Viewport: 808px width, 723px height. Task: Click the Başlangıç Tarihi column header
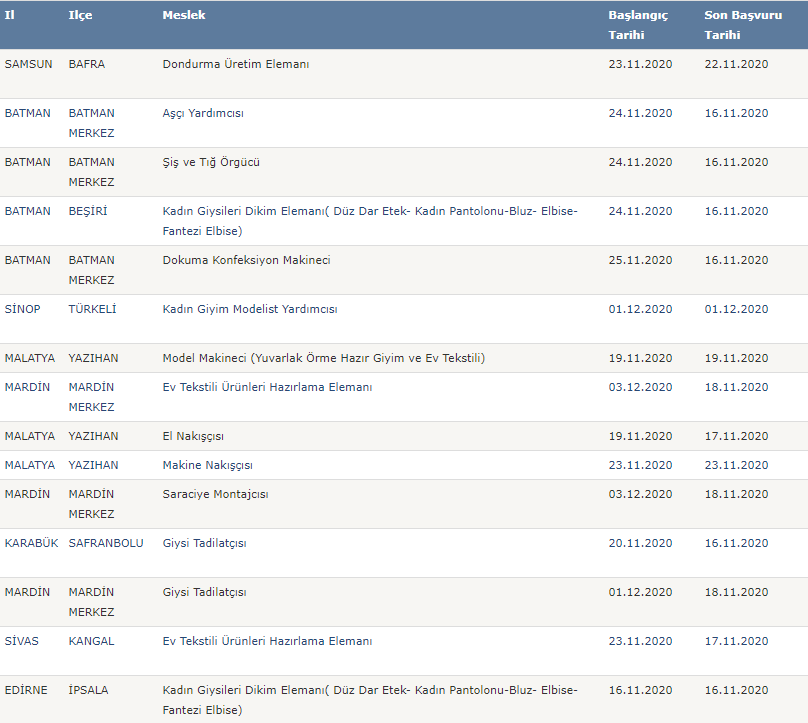pos(637,25)
